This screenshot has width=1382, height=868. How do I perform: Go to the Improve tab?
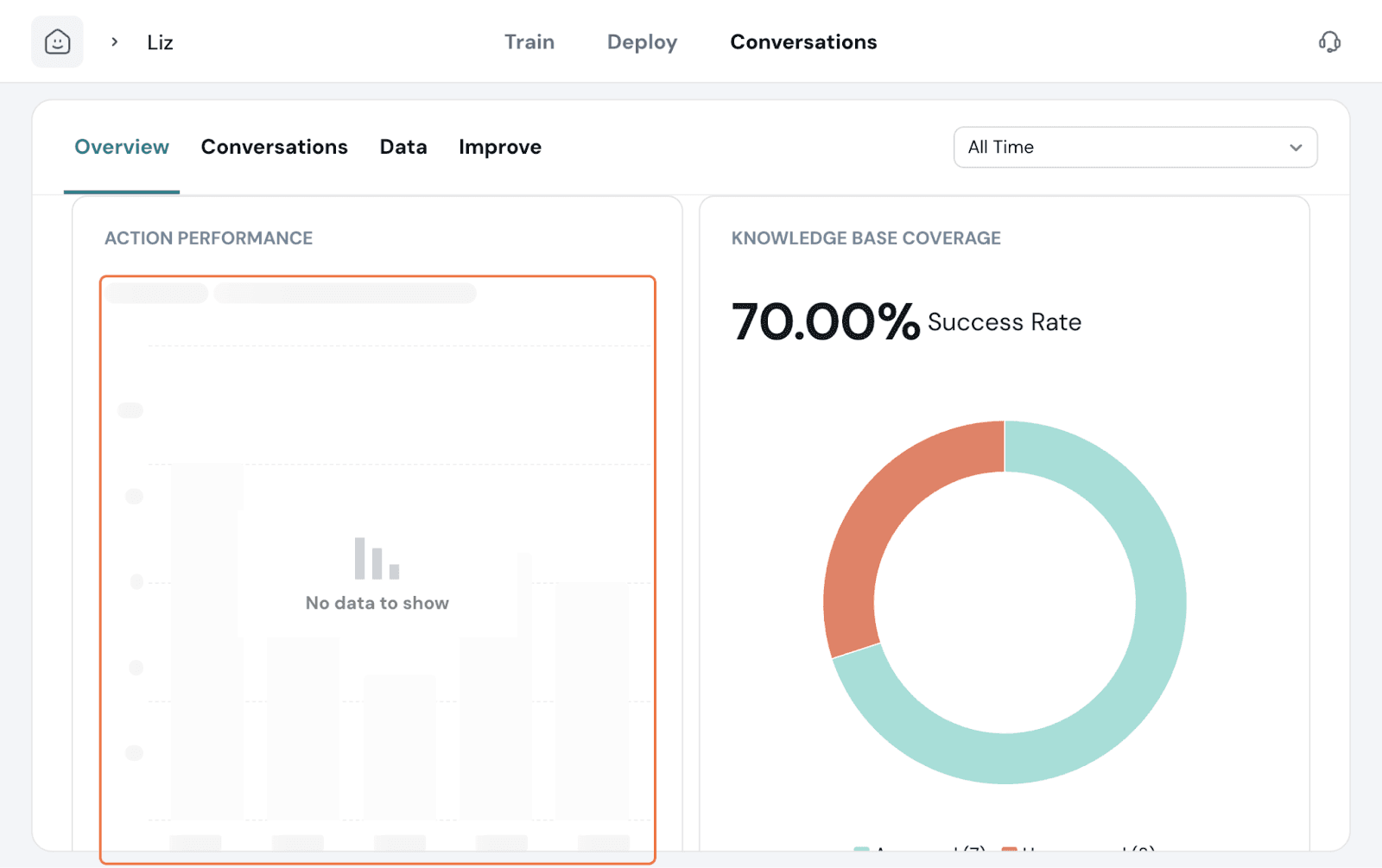pos(499,147)
